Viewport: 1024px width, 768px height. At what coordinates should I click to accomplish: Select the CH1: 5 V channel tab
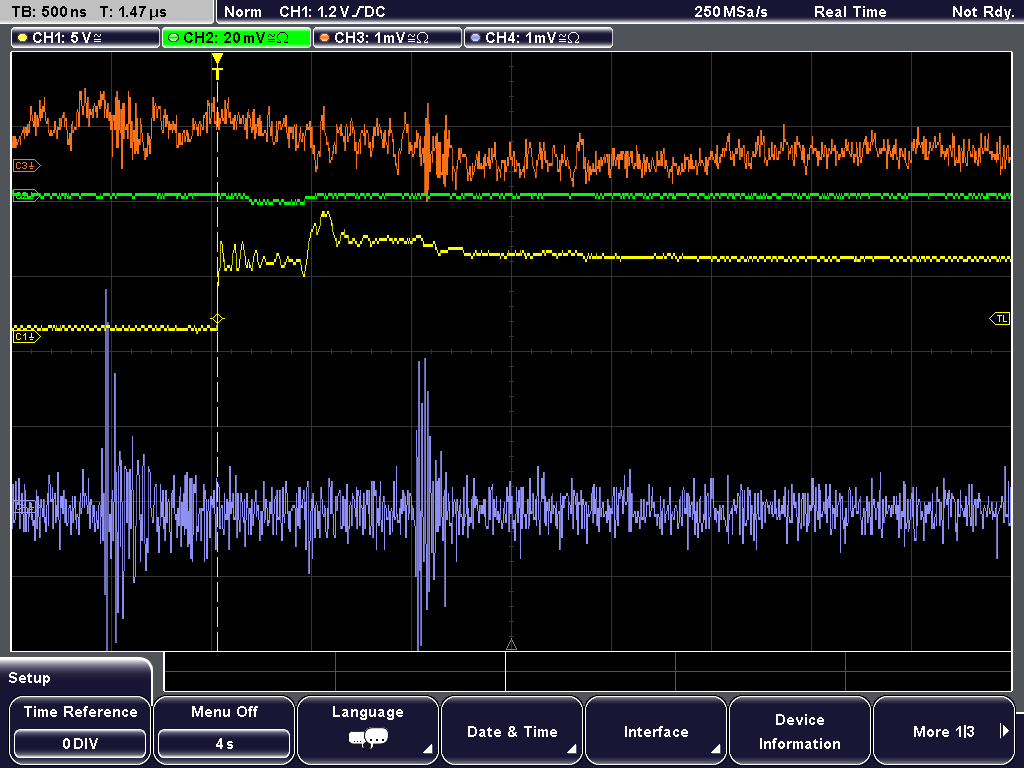[86, 38]
